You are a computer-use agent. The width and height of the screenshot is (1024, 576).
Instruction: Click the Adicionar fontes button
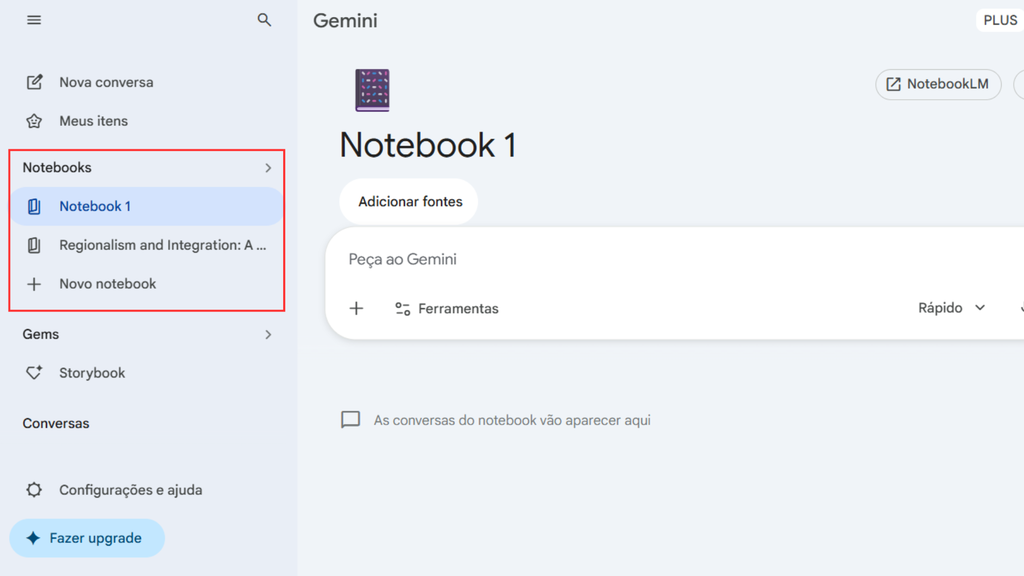(x=408, y=201)
